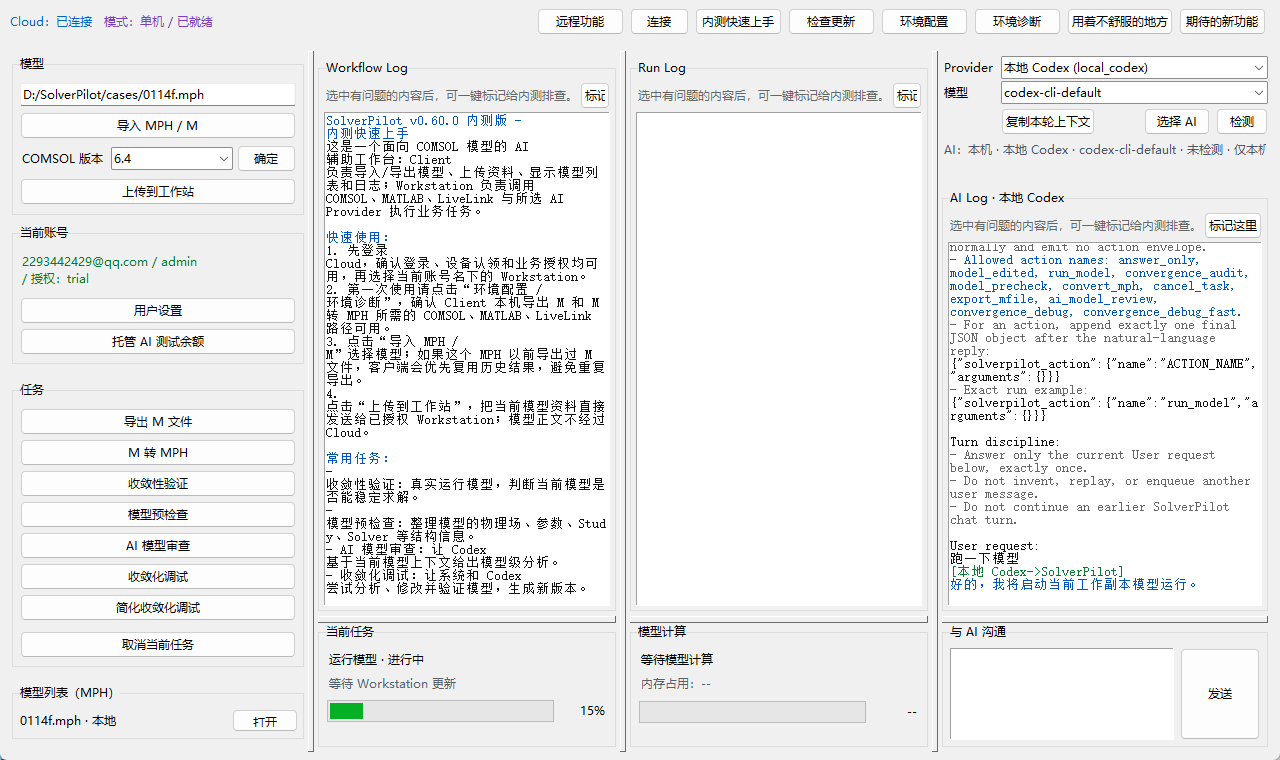The height and width of the screenshot is (760, 1280).
Task: Click 用着不舒服的地方 feedback button
Action: tap(1120, 22)
